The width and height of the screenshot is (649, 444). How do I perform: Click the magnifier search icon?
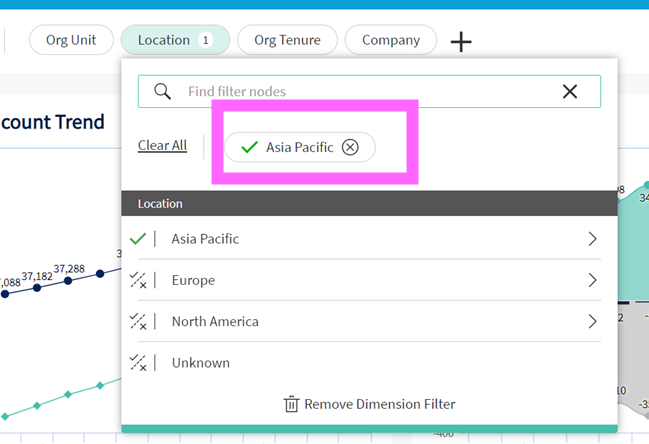tap(162, 91)
